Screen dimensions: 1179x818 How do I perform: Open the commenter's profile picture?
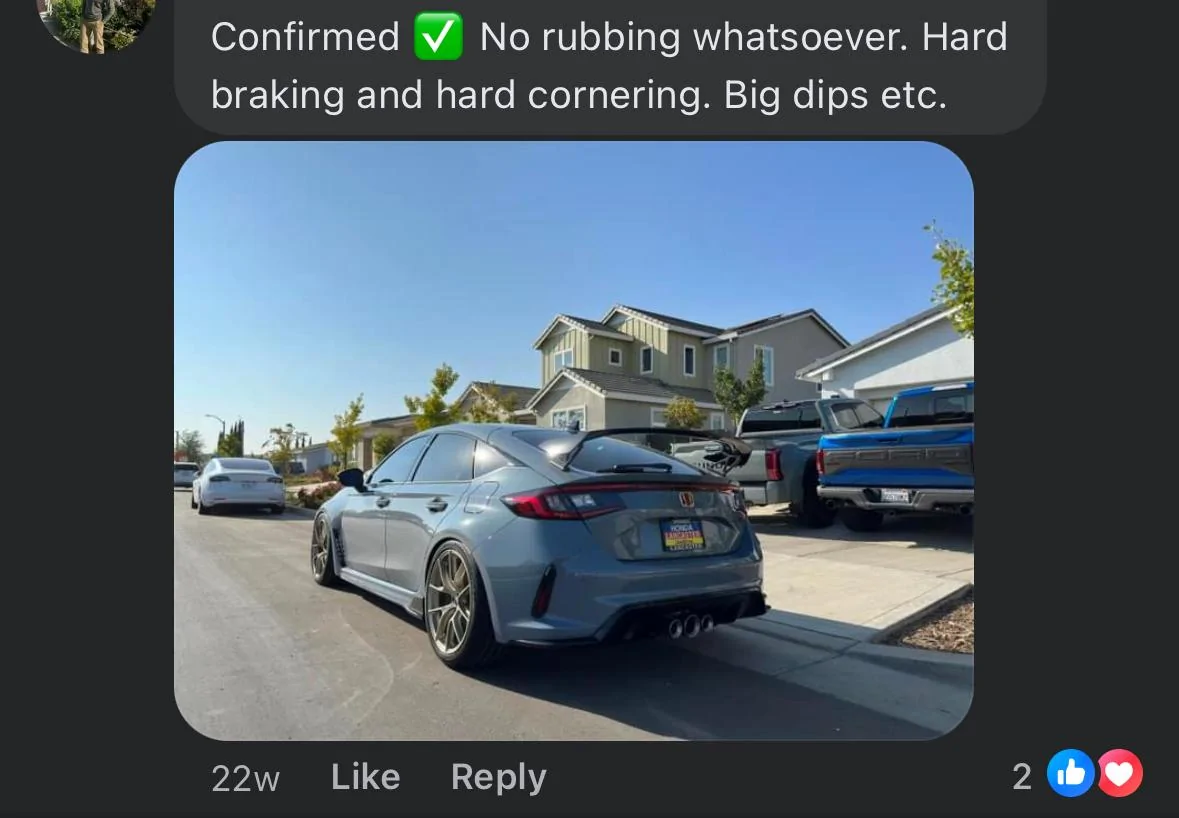coord(96,23)
